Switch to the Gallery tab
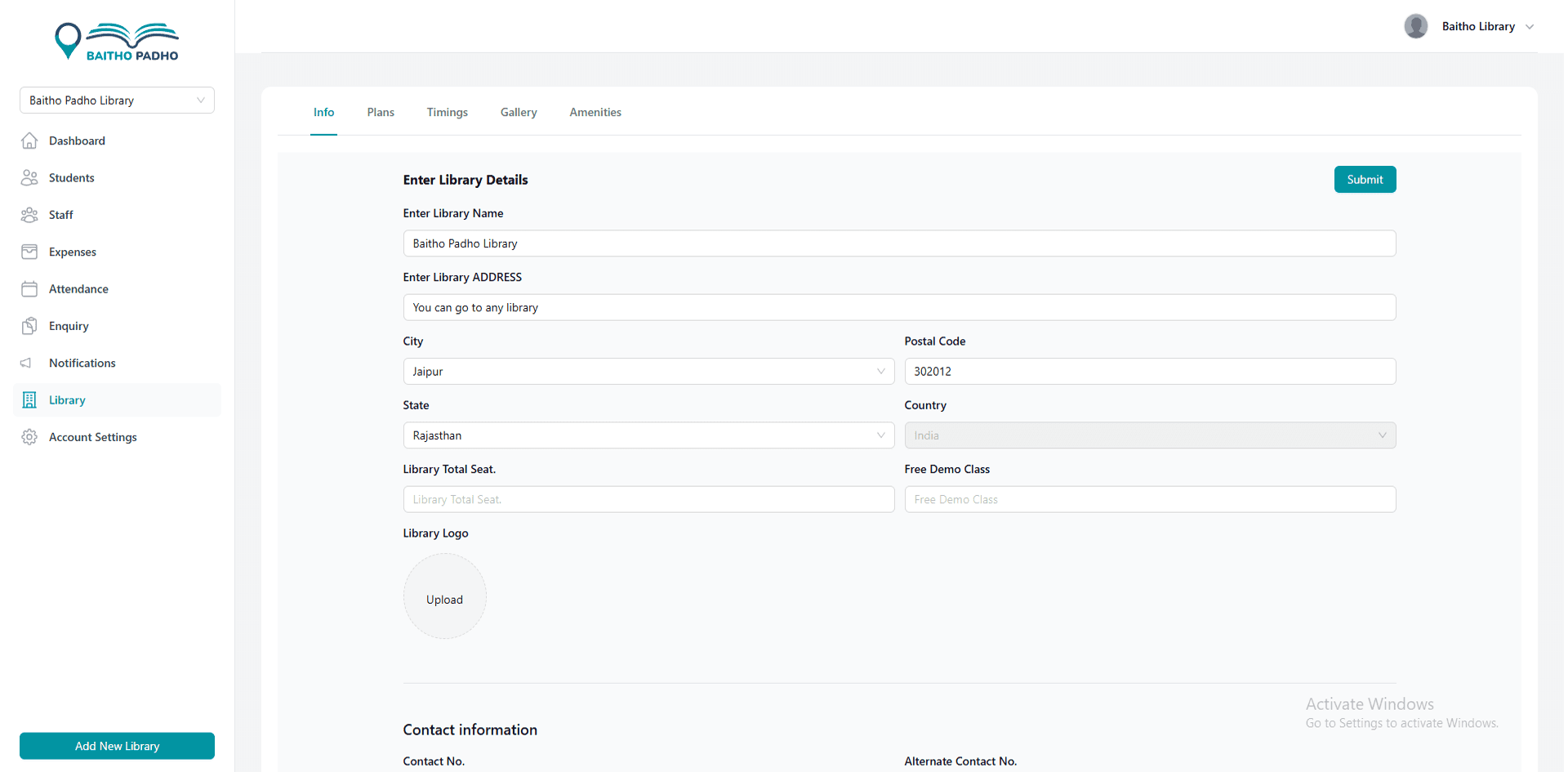 [519, 112]
